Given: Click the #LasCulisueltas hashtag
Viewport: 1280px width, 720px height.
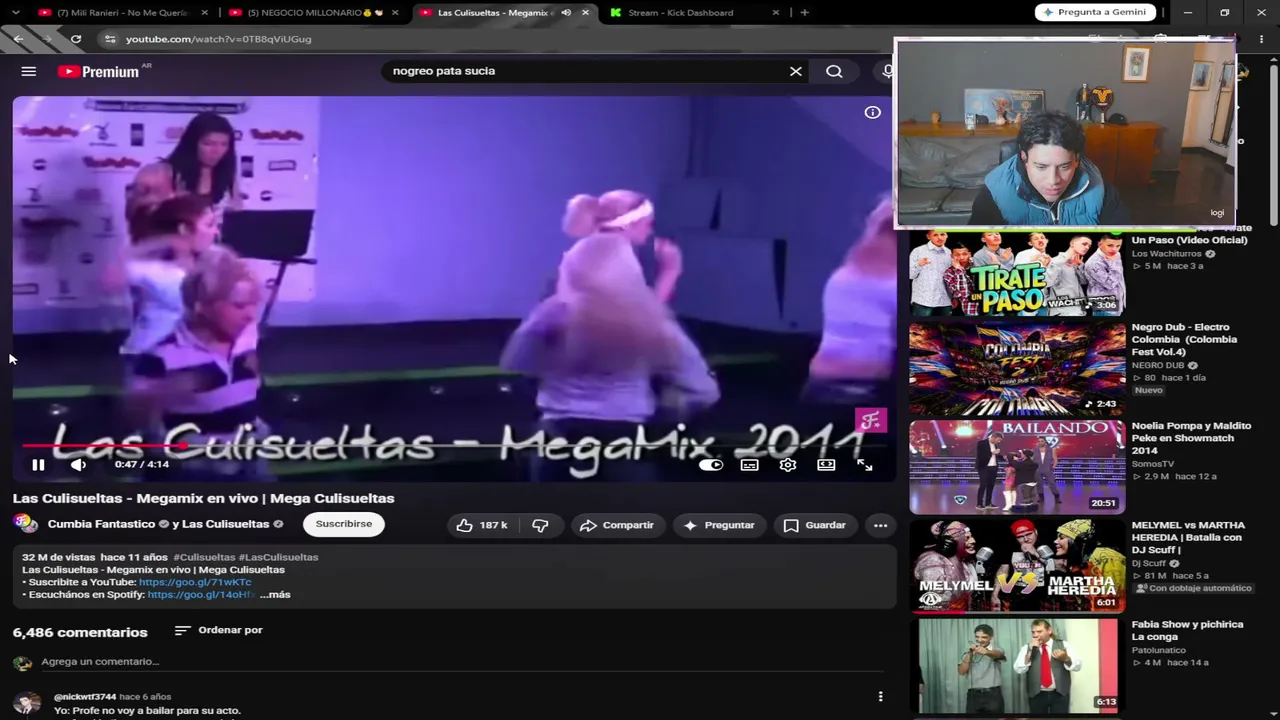Looking at the screenshot, I should (278, 557).
